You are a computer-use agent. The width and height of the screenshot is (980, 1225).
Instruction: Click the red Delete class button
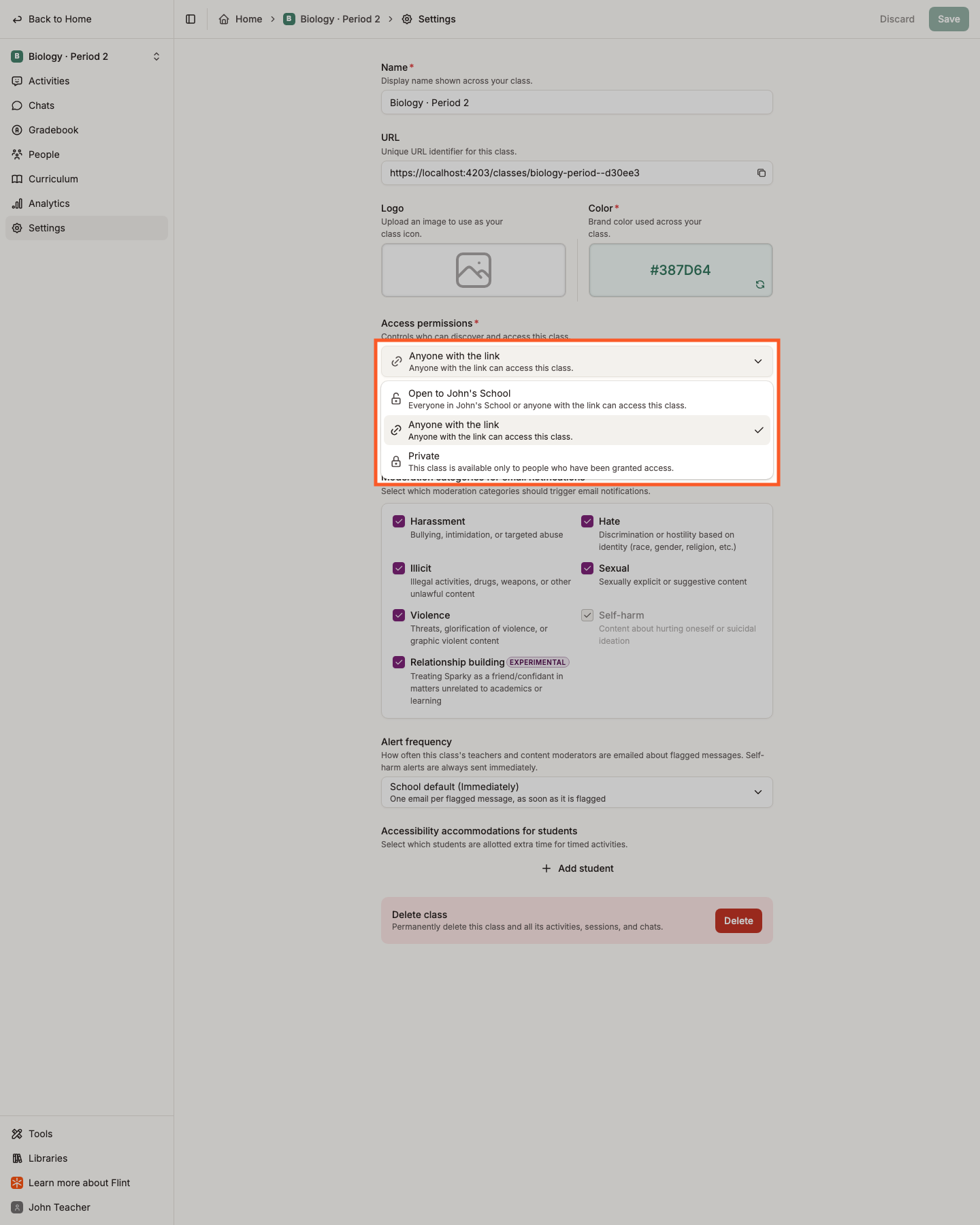(738, 921)
